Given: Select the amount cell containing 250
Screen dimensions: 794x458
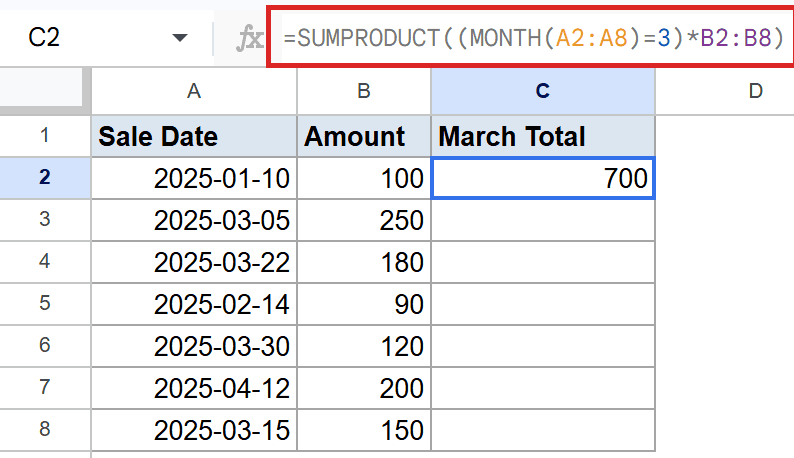Looking at the screenshot, I should click(x=364, y=220).
